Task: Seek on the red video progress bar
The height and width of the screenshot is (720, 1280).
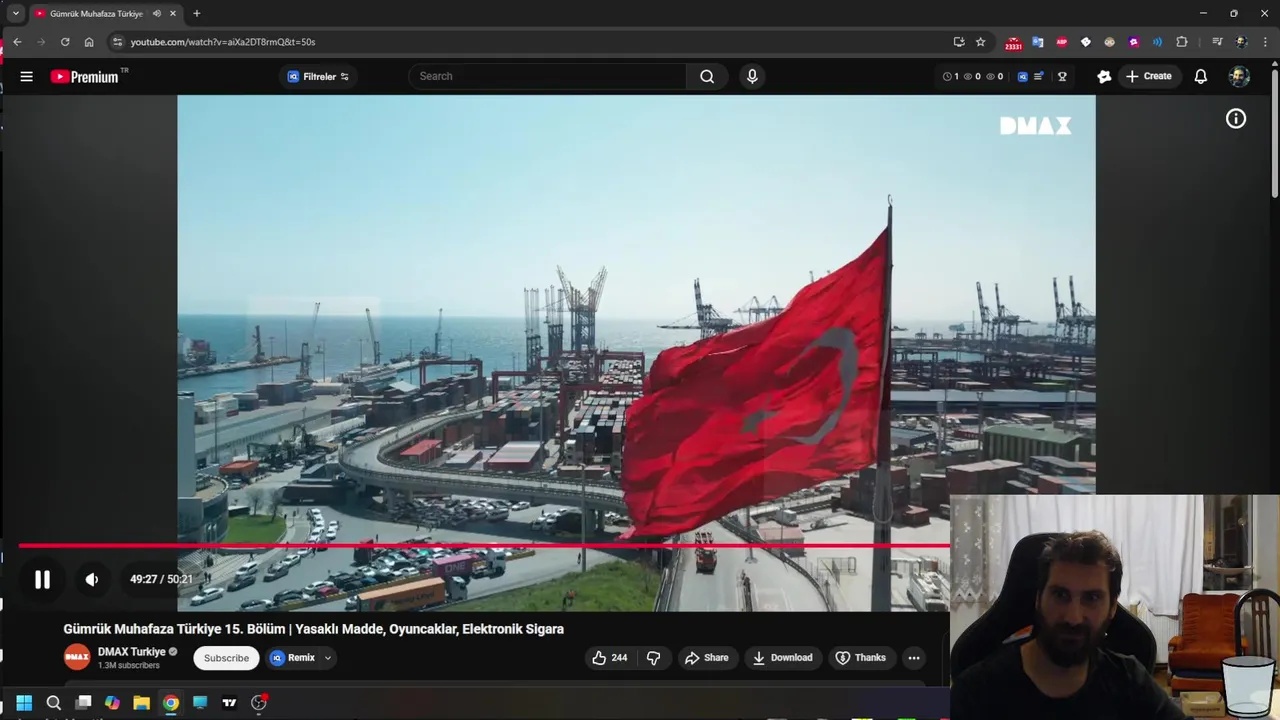Action: (x=483, y=546)
